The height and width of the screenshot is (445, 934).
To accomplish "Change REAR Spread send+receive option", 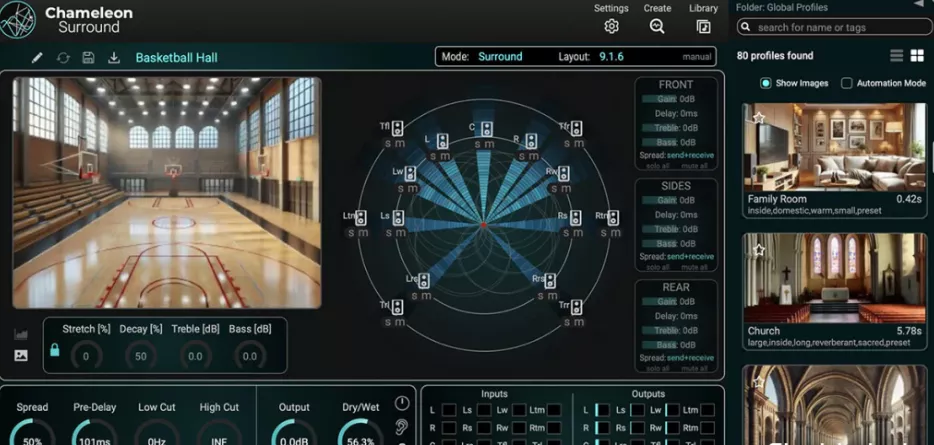I will (x=690, y=358).
